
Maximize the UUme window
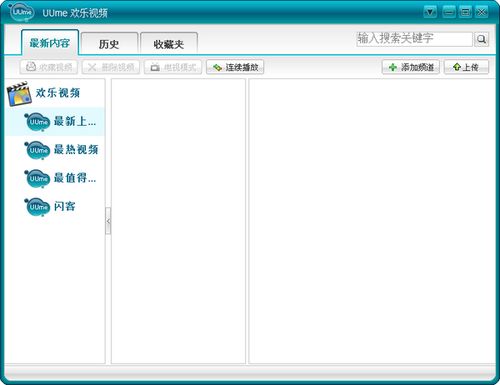465,12
